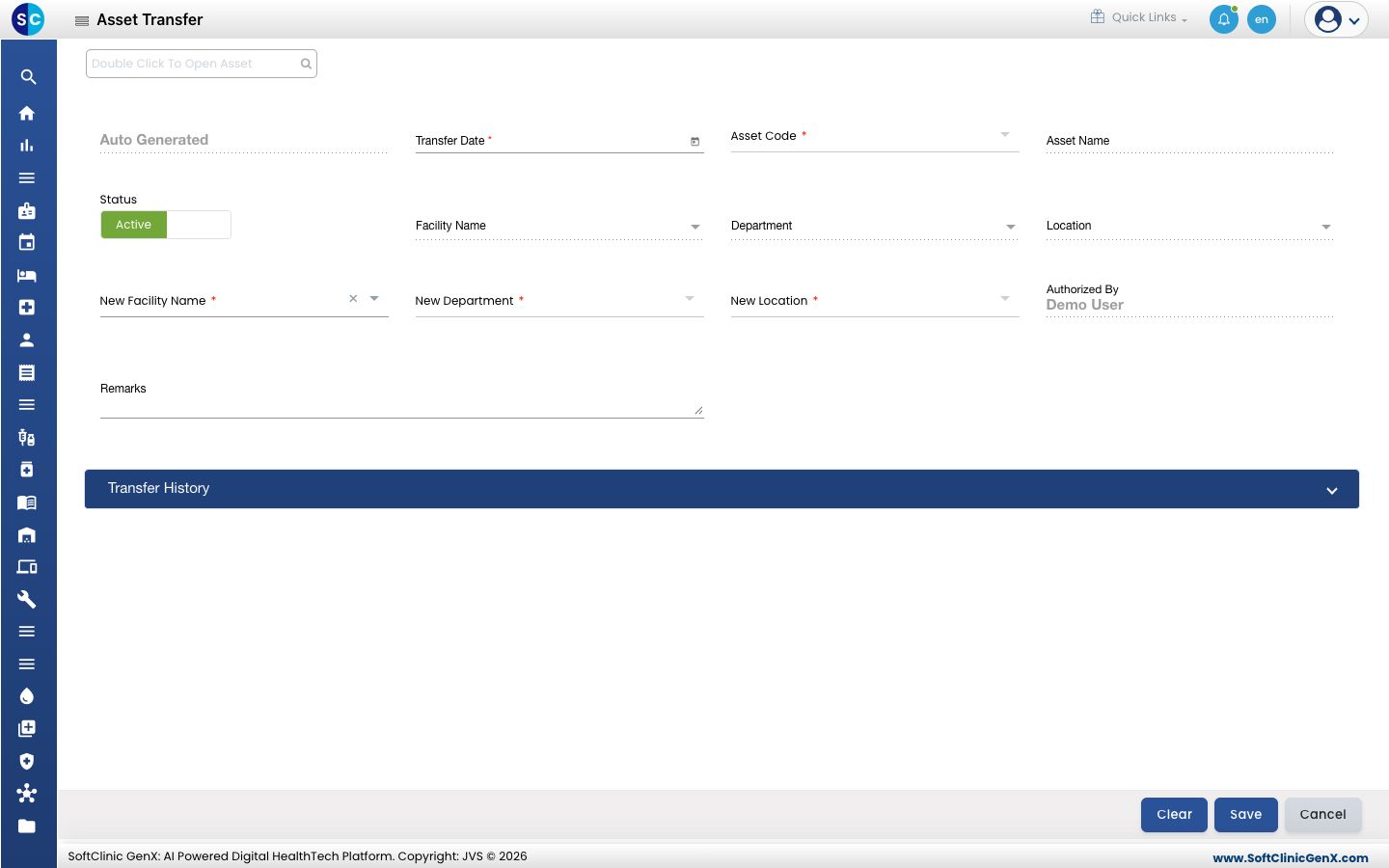
Task: Click the Authorized By label
Action: (1082, 289)
